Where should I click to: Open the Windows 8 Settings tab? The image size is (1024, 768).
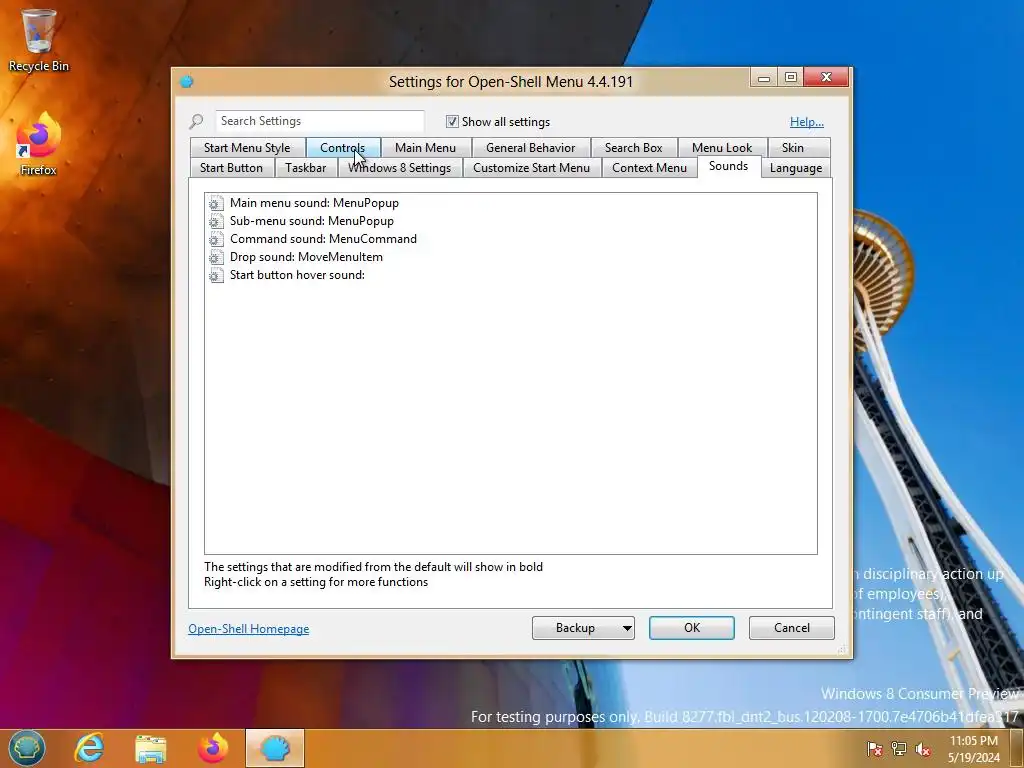click(x=399, y=168)
